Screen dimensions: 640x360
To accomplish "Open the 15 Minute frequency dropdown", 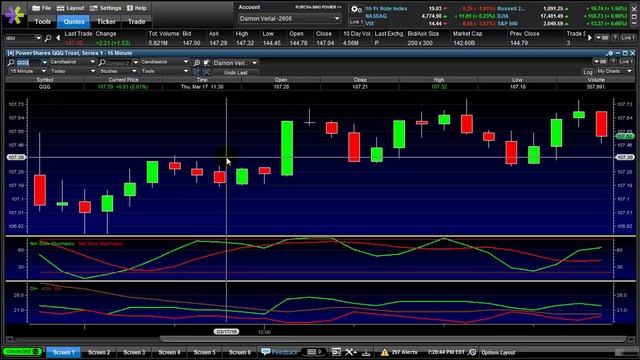I will point(28,71).
